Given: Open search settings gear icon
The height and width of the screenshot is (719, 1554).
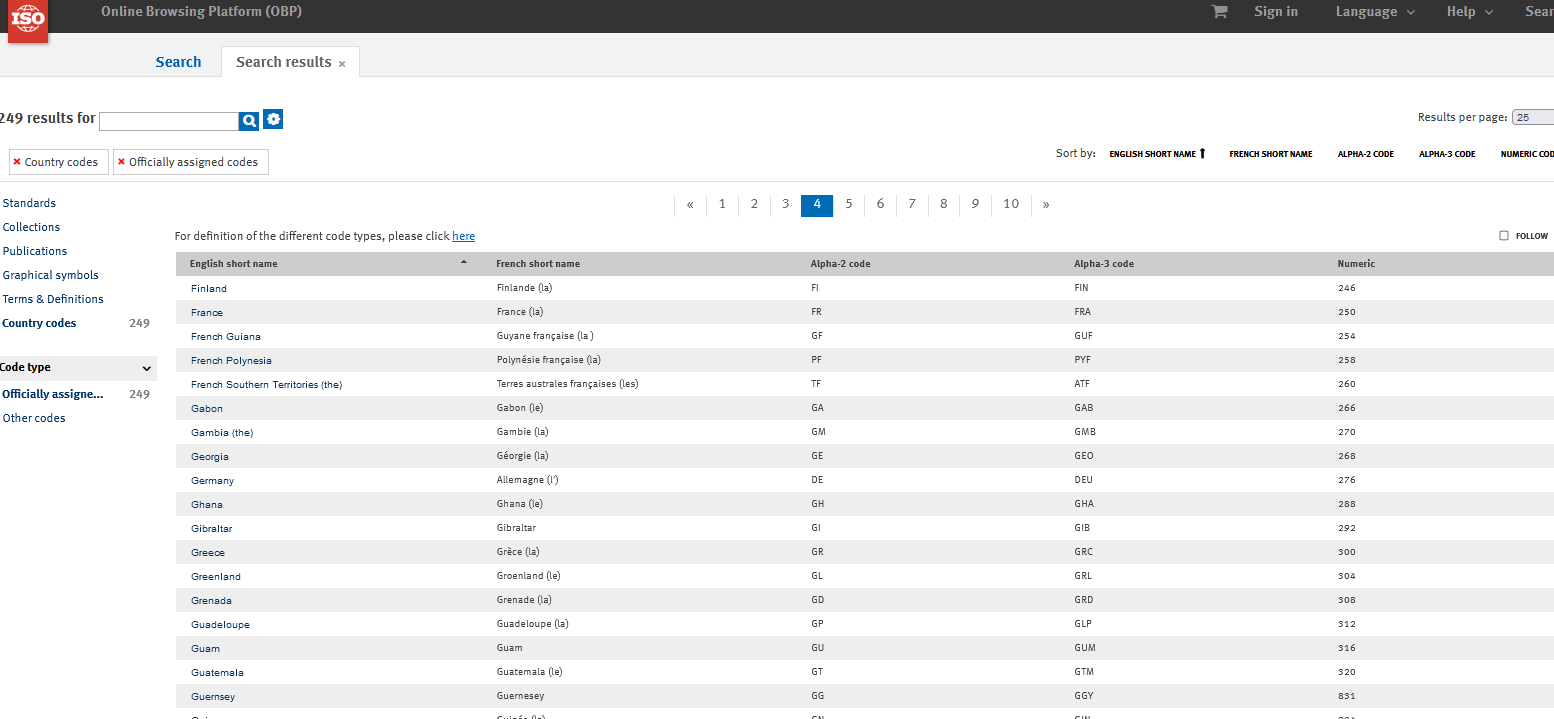Looking at the screenshot, I should coord(273,120).
